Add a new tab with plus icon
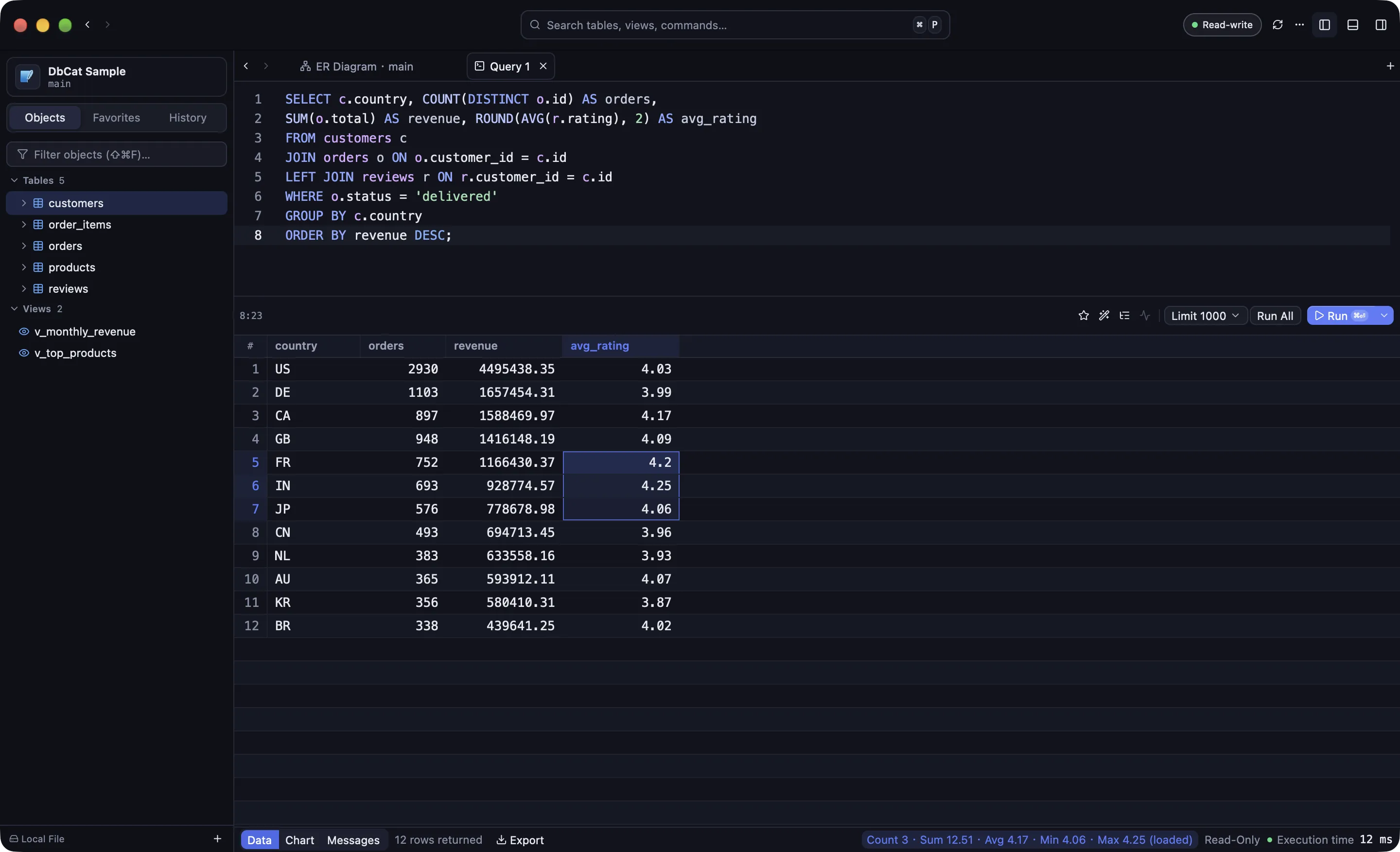The width and height of the screenshot is (1400, 852). tap(1390, 66)
